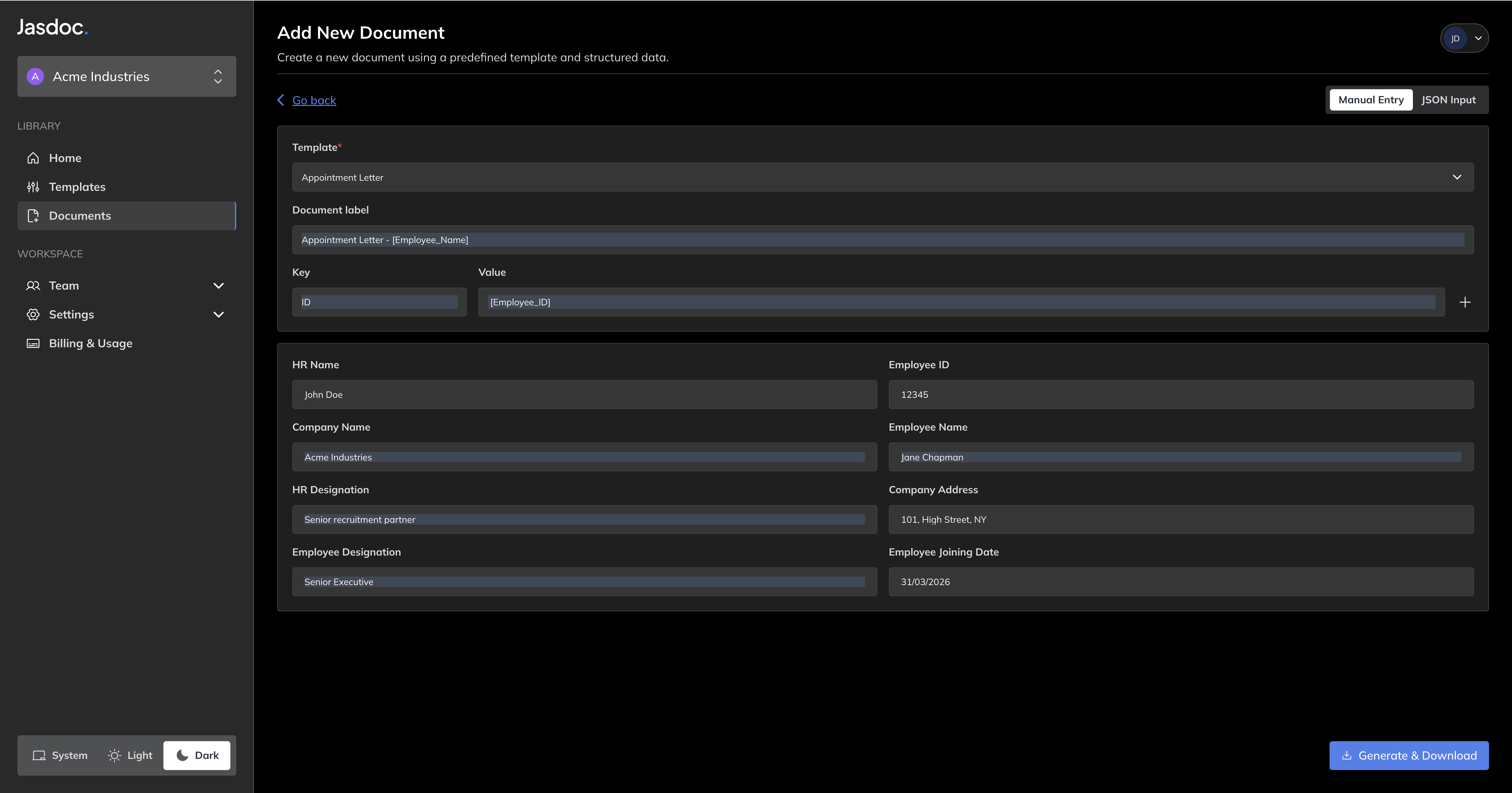This screenshot has height=793, width=1512.
Task: Expand the Settings submenu chevron
Action: tap(218, 315)
